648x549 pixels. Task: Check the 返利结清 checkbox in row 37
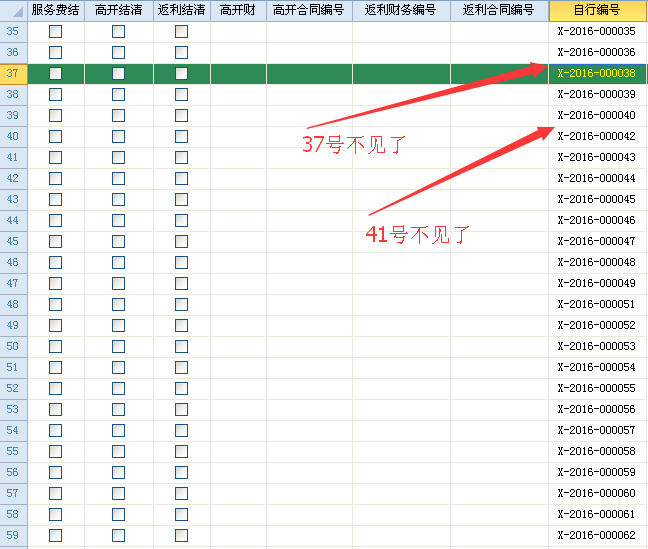(x=181, y=73)
